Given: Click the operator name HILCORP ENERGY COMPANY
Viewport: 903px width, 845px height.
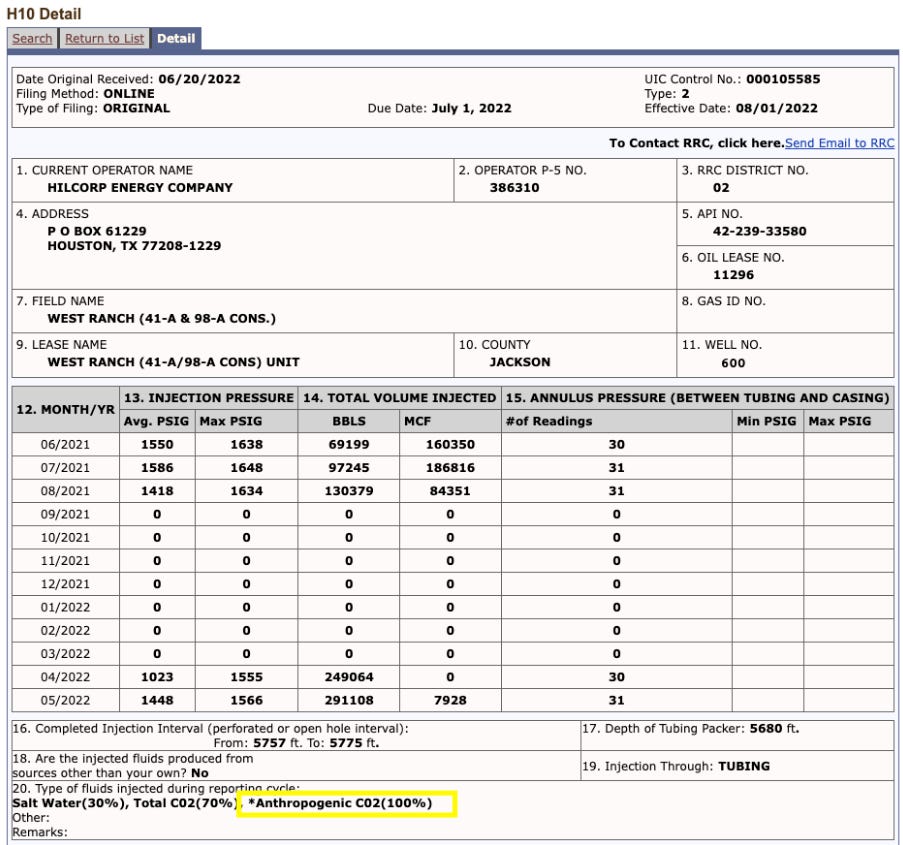Looking at the screenshot, I should click(140, 187).
